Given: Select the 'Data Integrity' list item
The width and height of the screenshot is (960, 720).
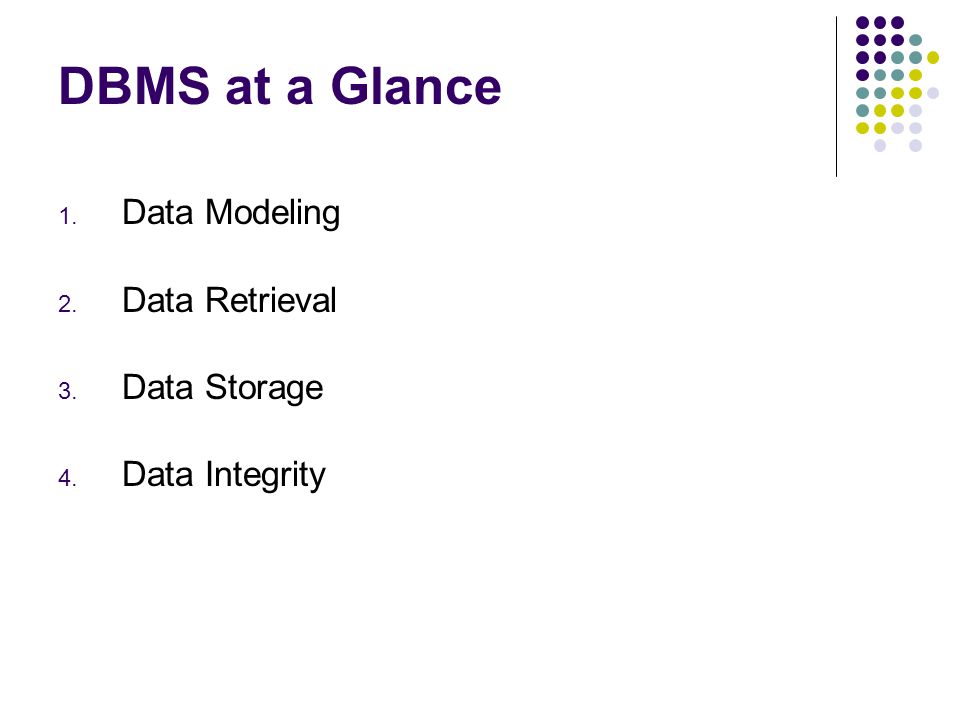Looking at the screenshot, I should [x=223, y=475].
